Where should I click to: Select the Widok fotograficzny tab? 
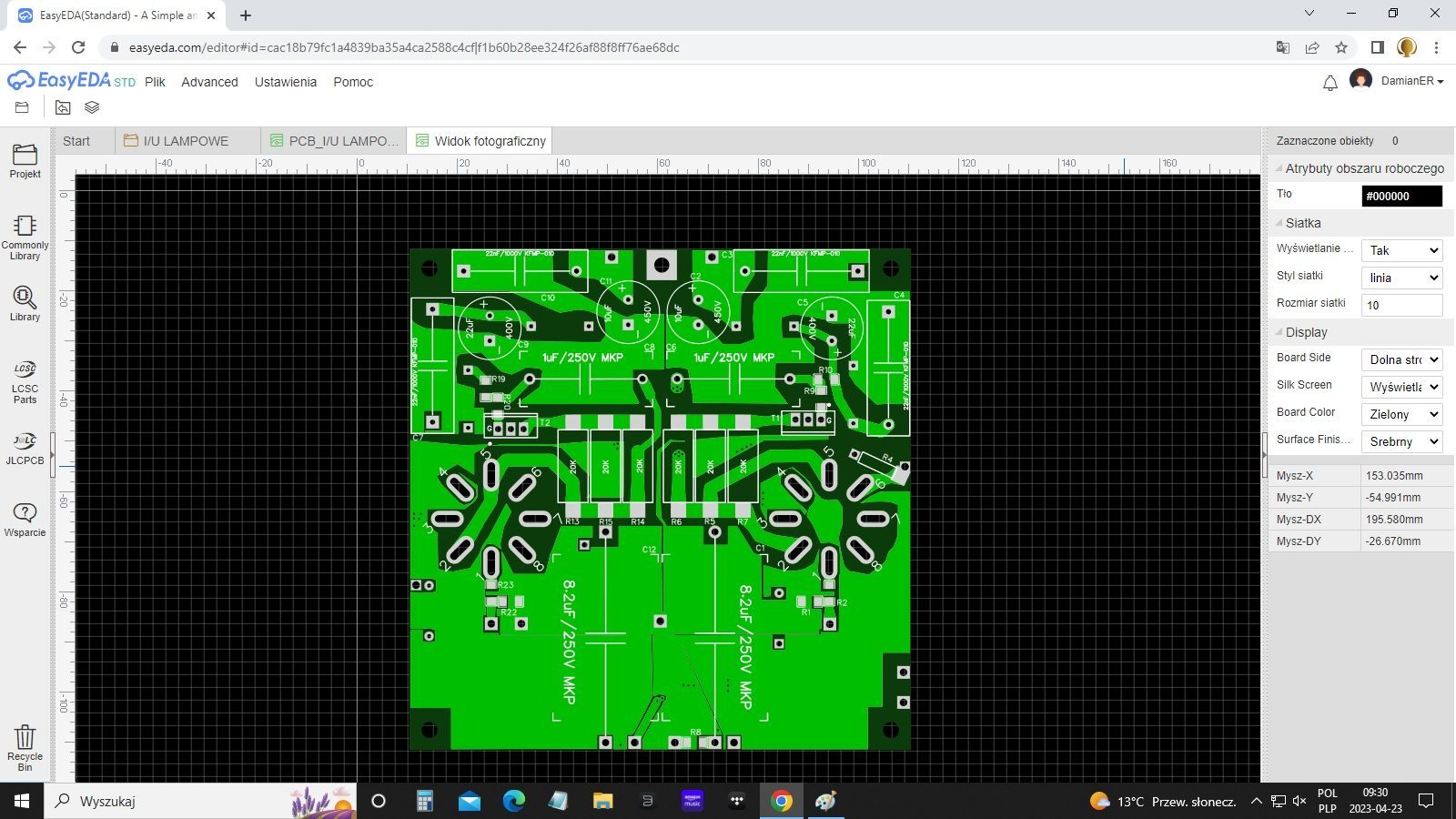(480, 141)
